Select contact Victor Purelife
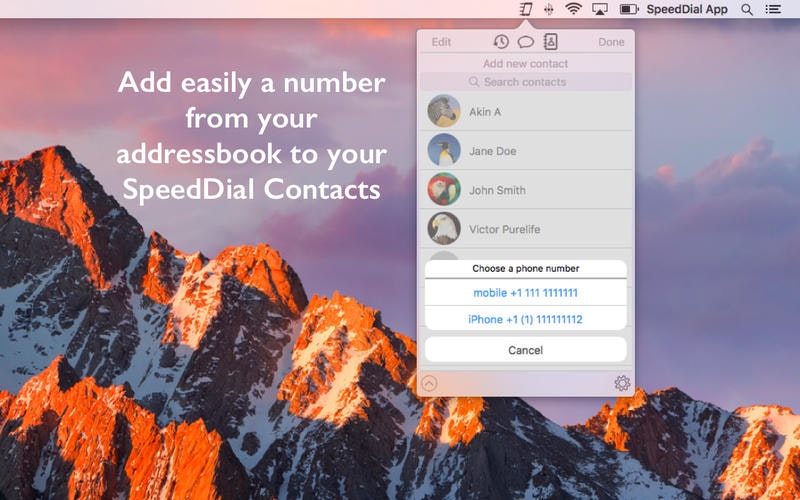The width and height of the screenshot is (800, 500). (526, 229)
